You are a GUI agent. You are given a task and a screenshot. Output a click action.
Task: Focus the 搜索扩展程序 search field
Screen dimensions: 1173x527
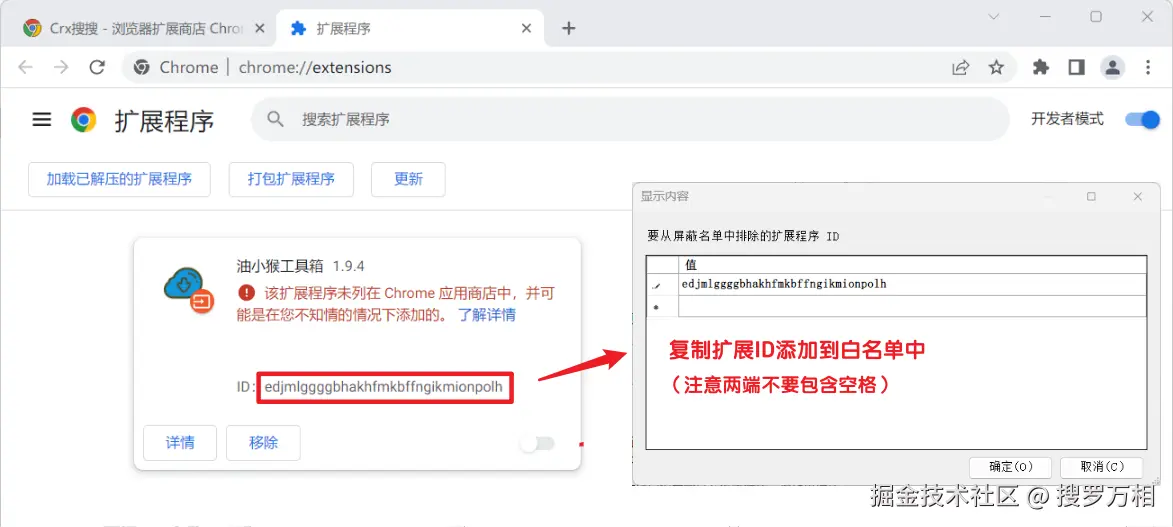point(630,119)
